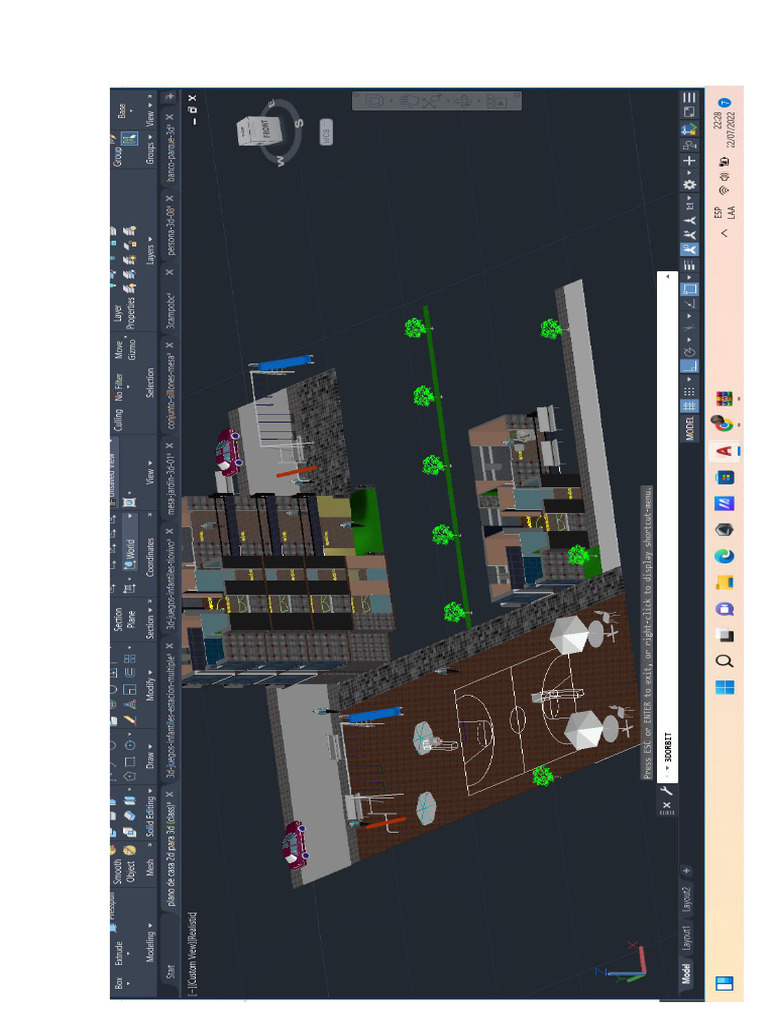This screenshot has height=1024, width=768.
Task: Open File Explorer from taskbar
Action: pyautogui.click(x=724, y=582)
